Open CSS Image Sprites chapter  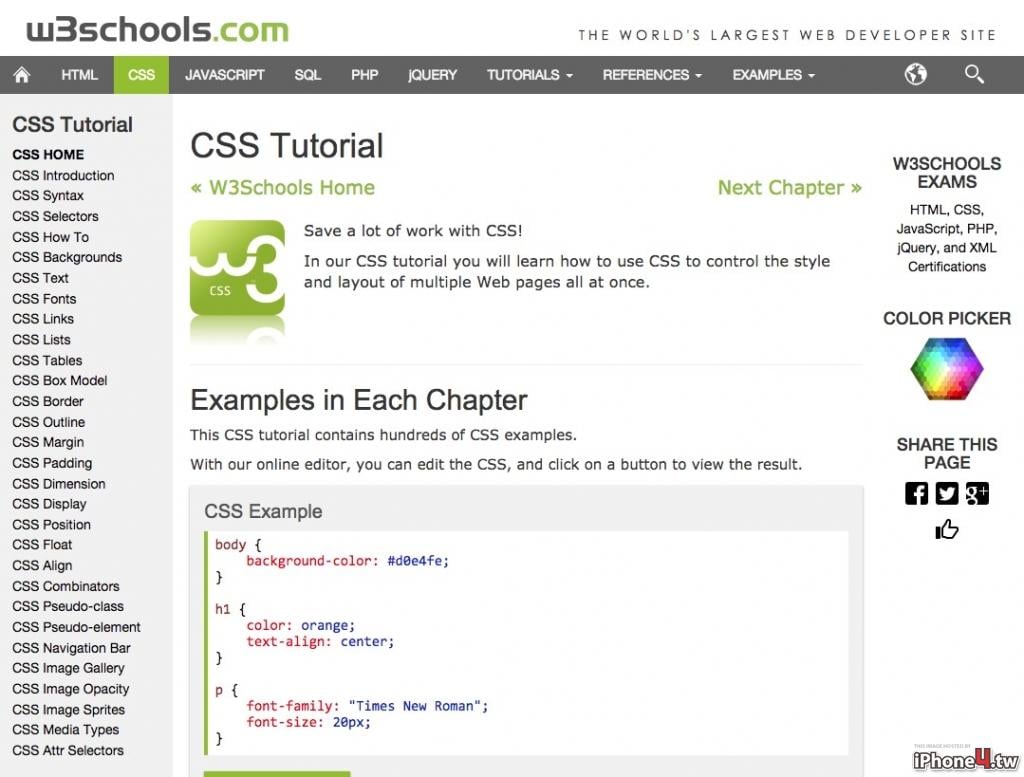[x=69, y=710]
